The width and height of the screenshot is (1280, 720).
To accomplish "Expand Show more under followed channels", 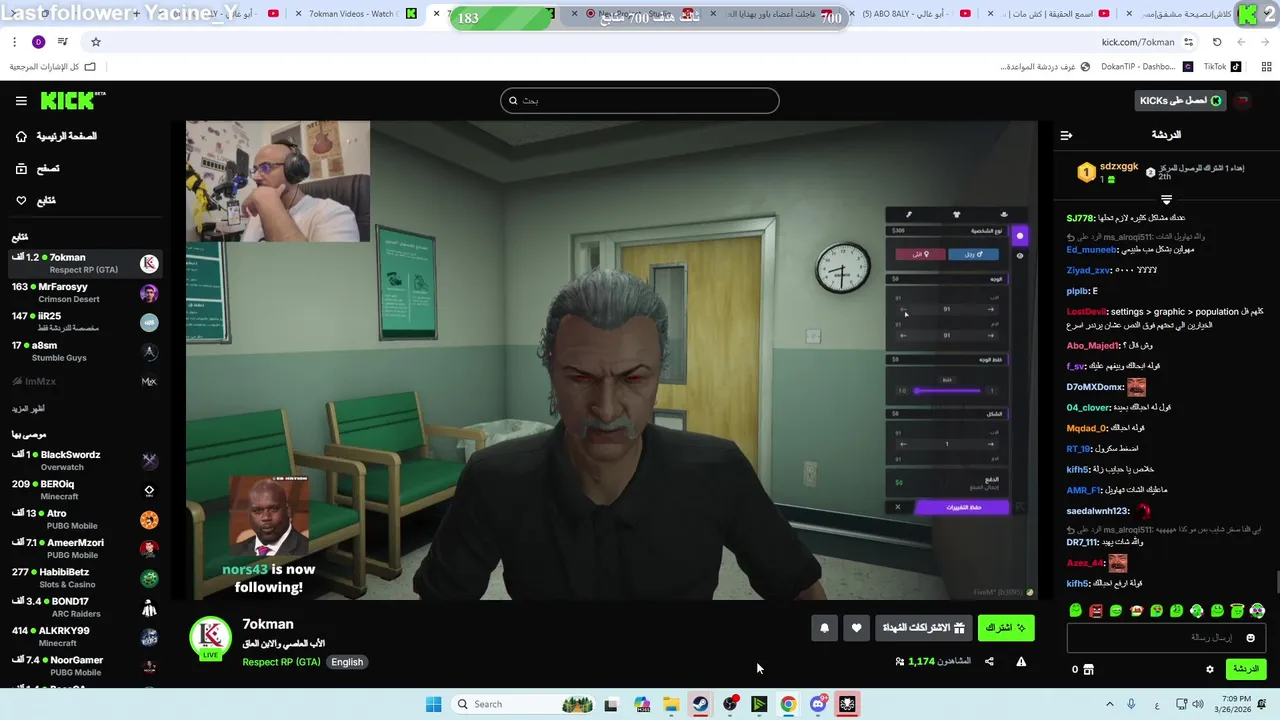I will coord(28,409).
